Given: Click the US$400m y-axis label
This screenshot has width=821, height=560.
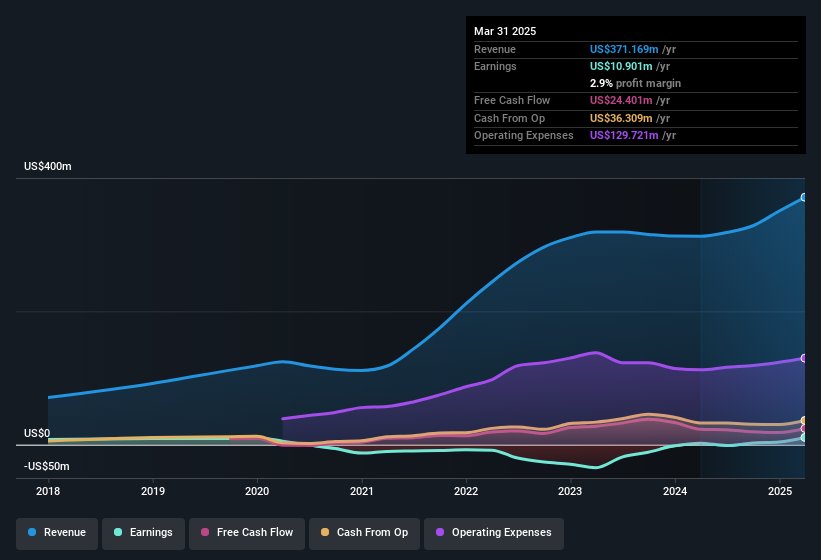Looking at the screenshot, I should click(x=48, y=166).
